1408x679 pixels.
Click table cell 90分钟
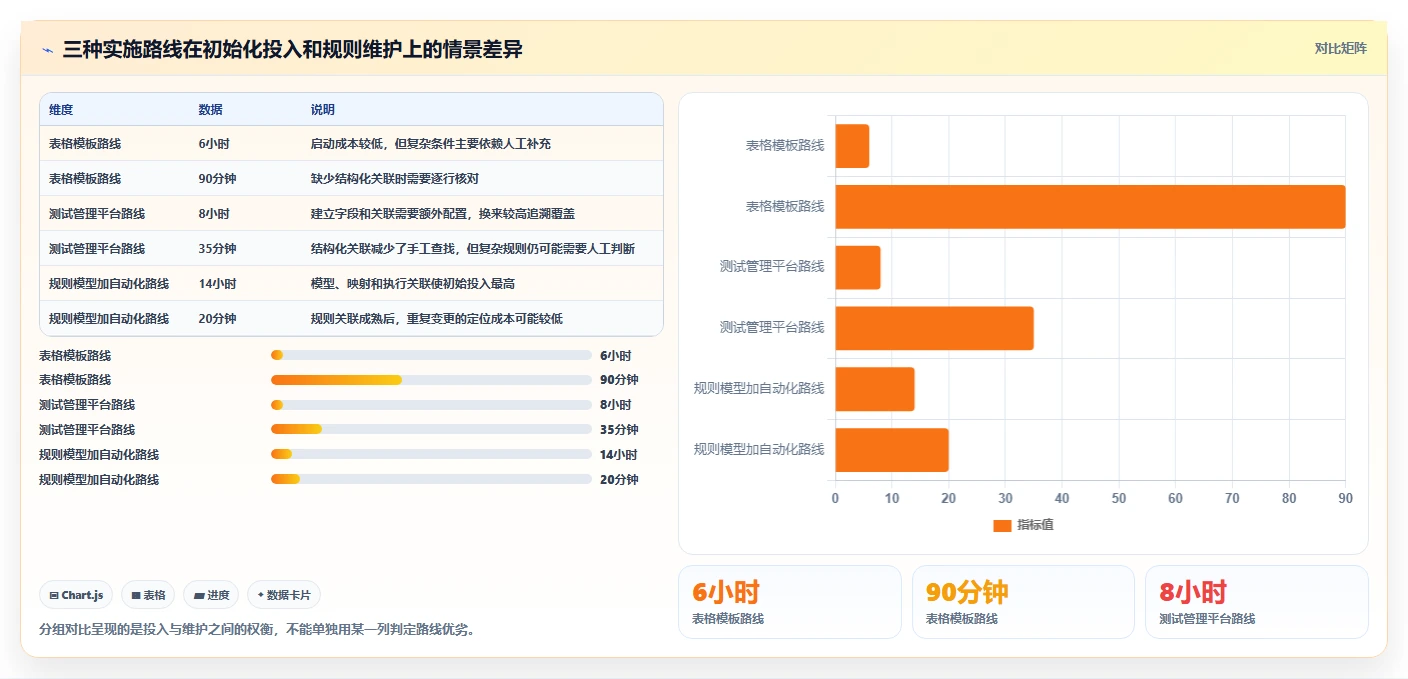(218, 179)
